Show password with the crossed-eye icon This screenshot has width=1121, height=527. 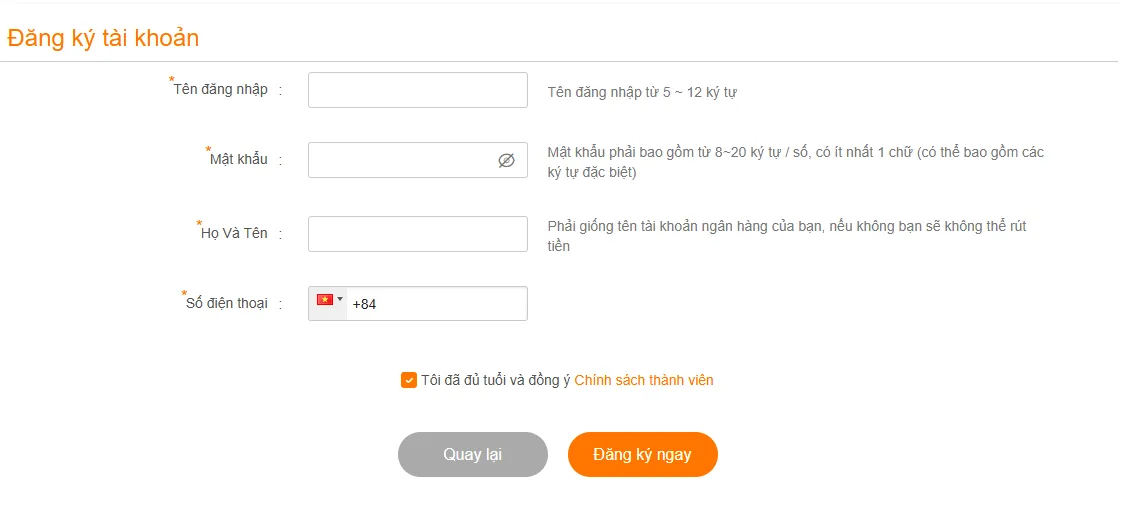(x=506, y=160)
